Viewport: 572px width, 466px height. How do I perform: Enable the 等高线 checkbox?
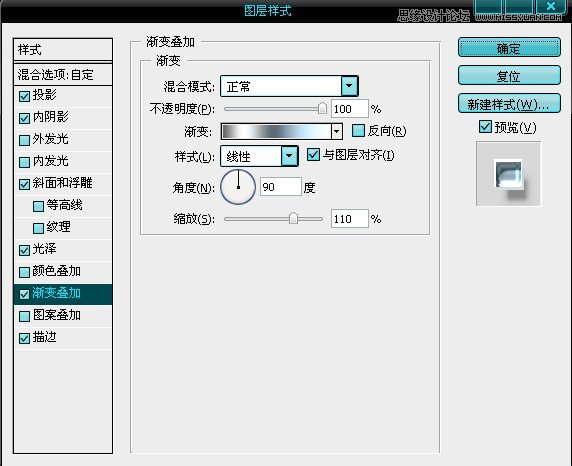coord(38,206)
